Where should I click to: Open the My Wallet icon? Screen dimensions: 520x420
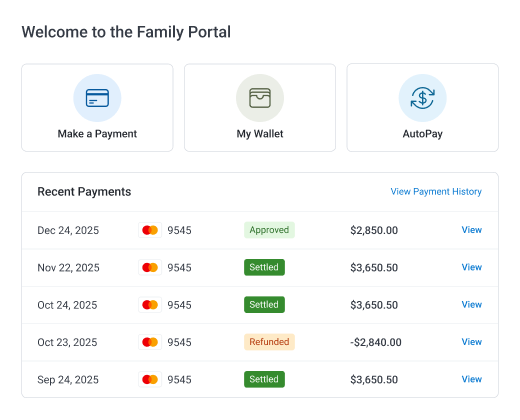(x=260, y=98)
